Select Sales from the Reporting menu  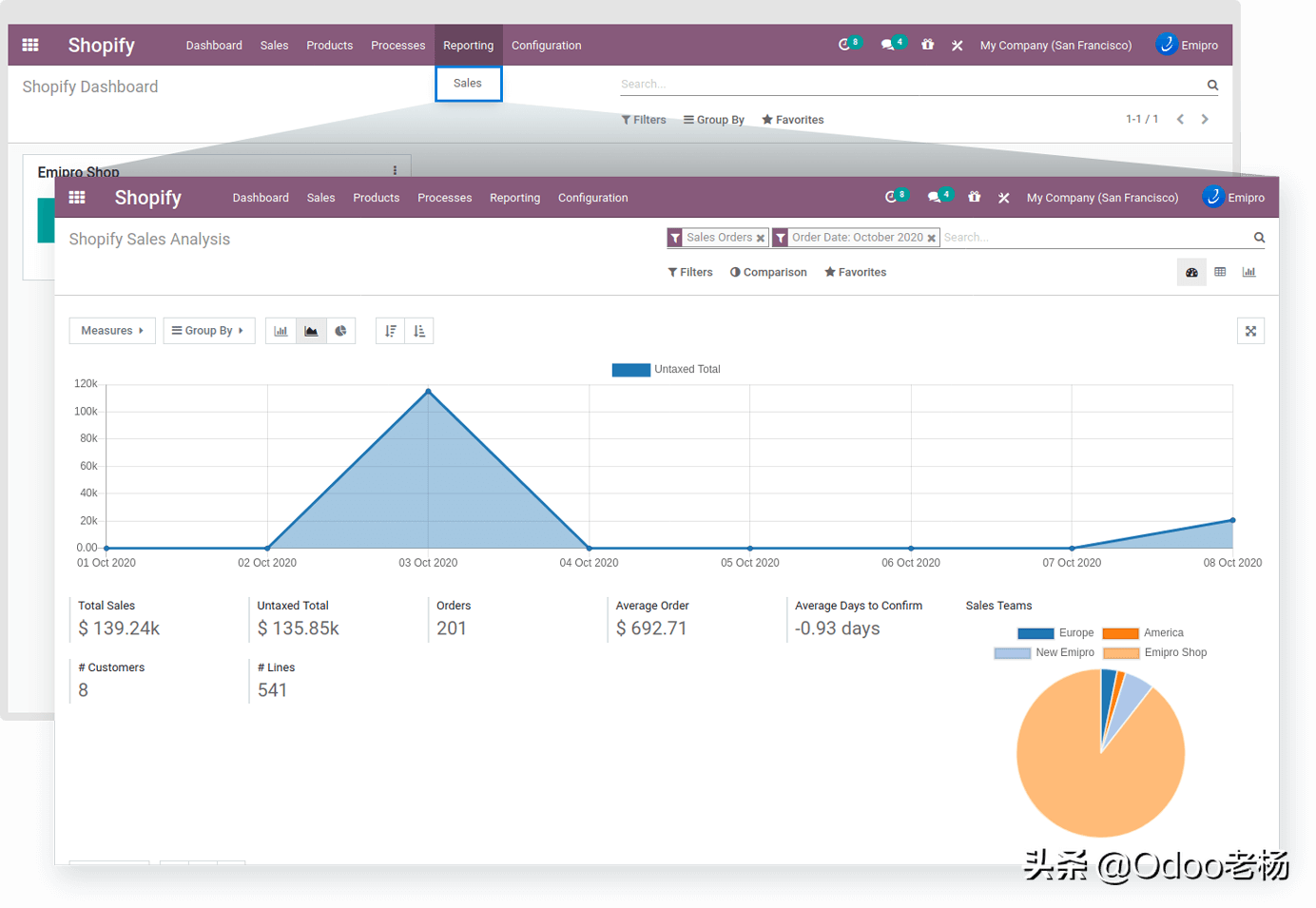pyautogui.click(x=468, y=83)
